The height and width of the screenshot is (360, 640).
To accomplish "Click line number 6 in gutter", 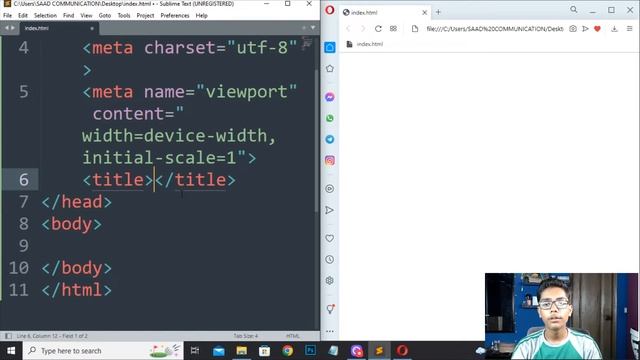I will coord(24,180).
